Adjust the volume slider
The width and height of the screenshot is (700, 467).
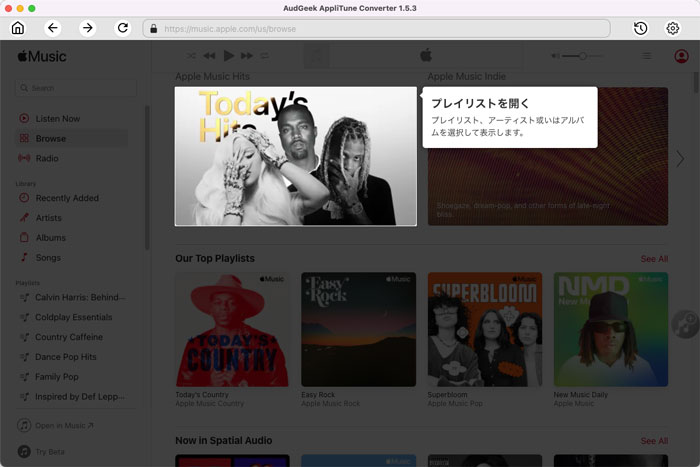point(582,56)
